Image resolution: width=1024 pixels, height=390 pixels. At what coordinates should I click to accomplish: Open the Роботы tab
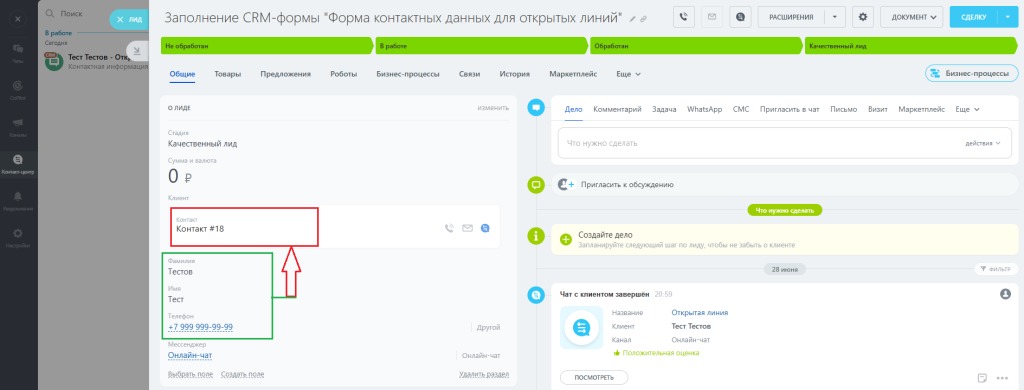click(x=344, y=74)
